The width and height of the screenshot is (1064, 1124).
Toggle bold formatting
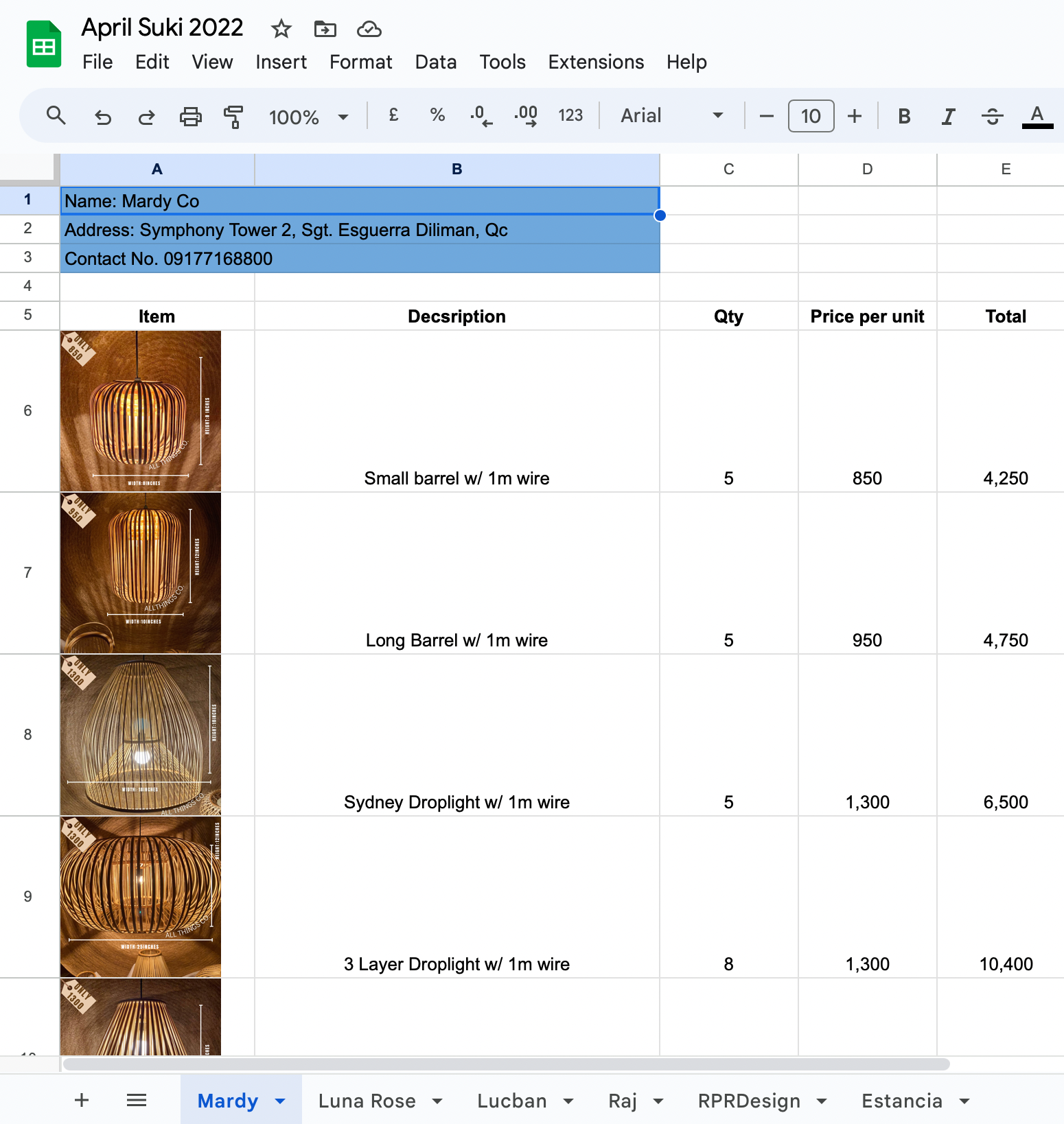tap(904, 116)
